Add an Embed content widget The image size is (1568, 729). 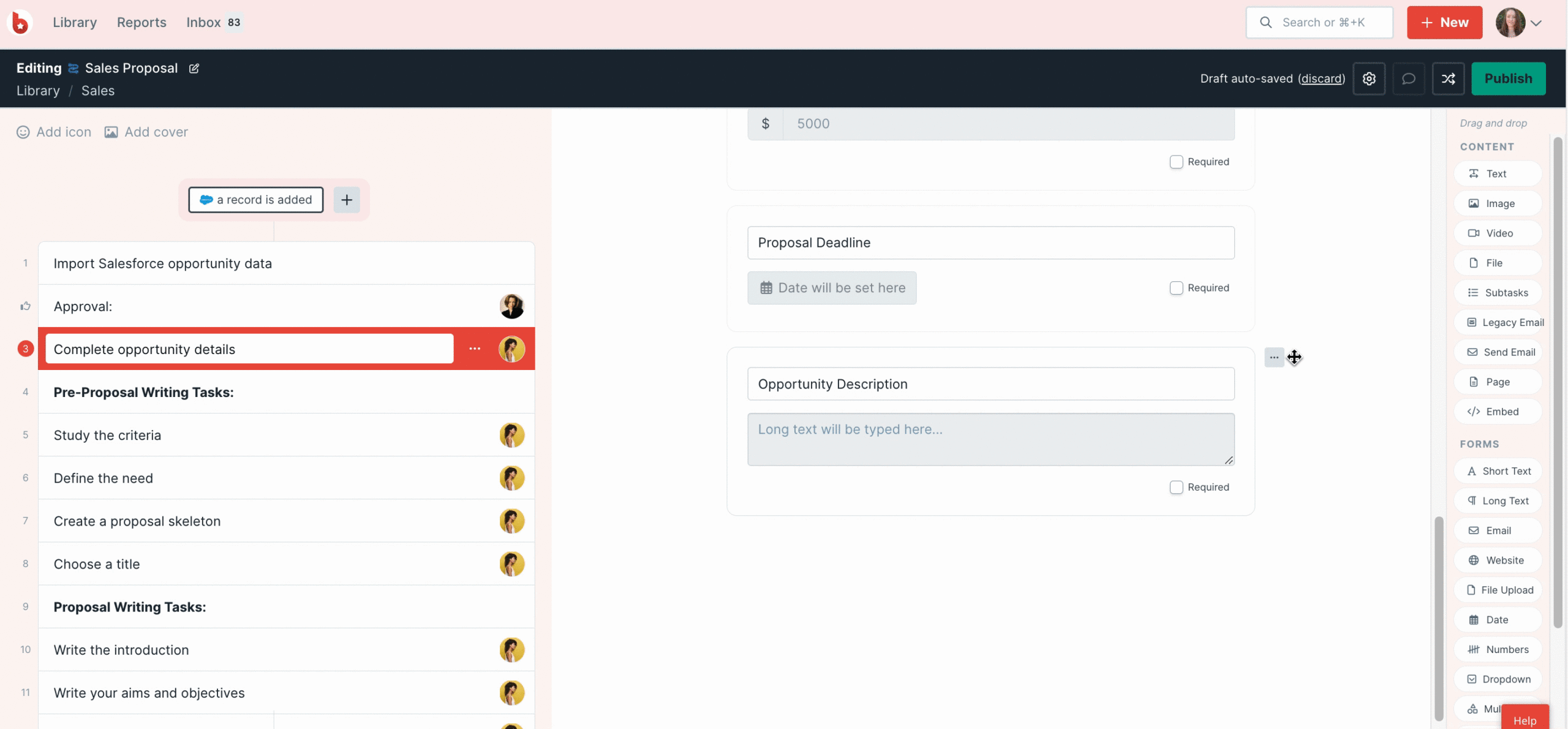(x=1498, y=411)
